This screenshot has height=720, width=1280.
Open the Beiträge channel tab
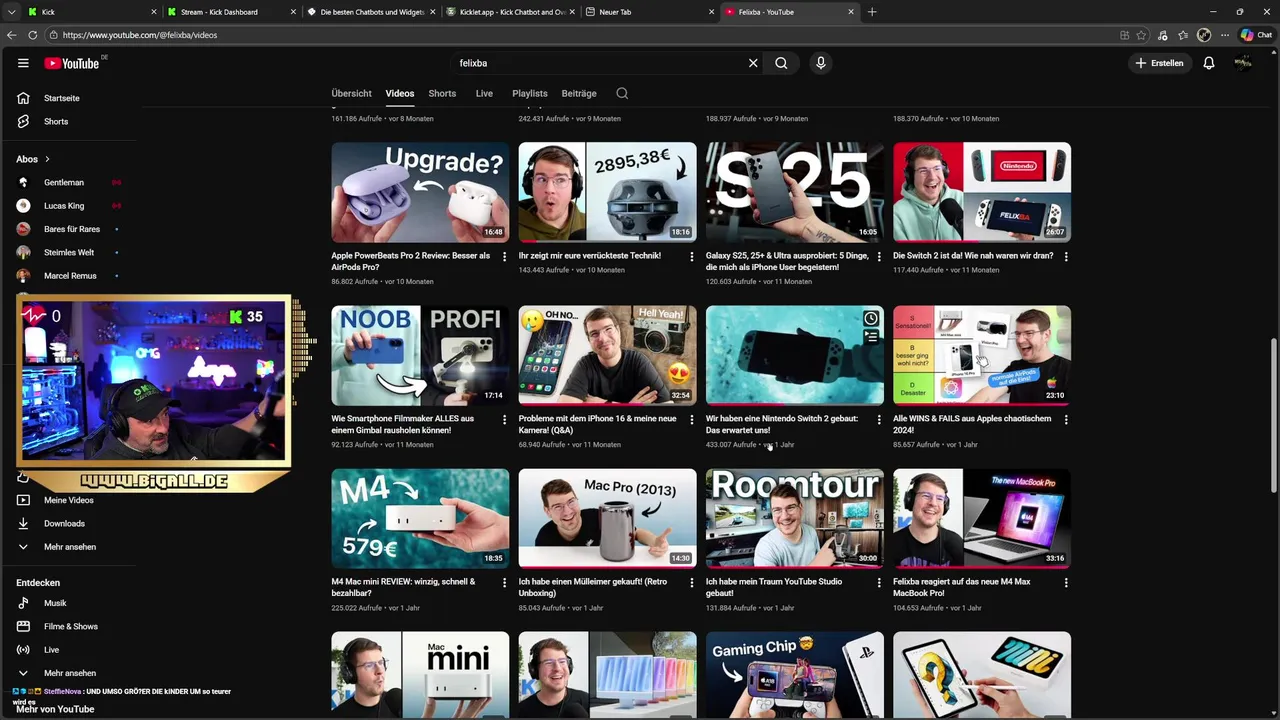click(x=579, y=93)
